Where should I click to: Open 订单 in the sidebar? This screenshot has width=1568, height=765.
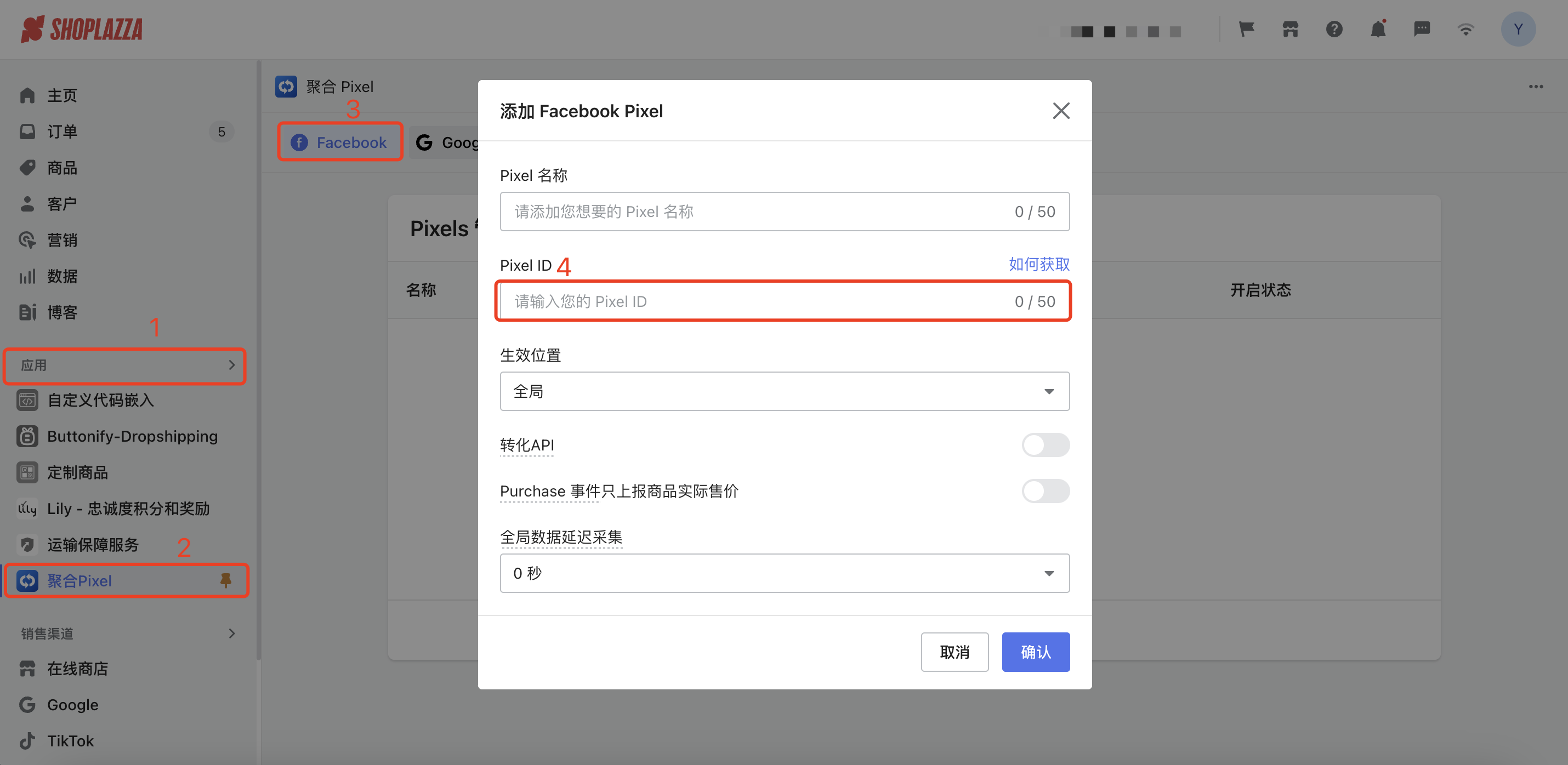62,132
